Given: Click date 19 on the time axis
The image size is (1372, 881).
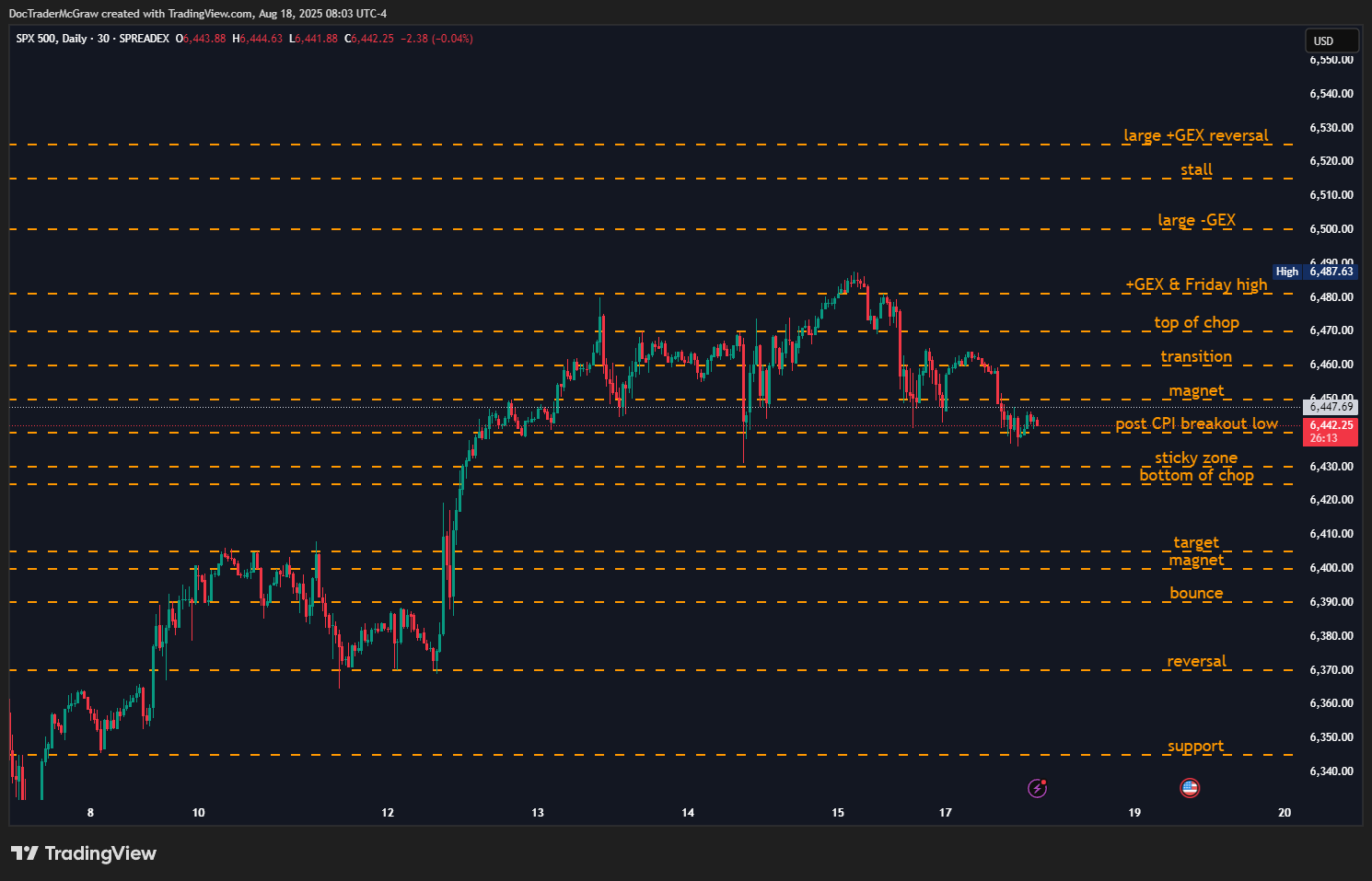Looking at the screenshot, I should point(1134,813).
